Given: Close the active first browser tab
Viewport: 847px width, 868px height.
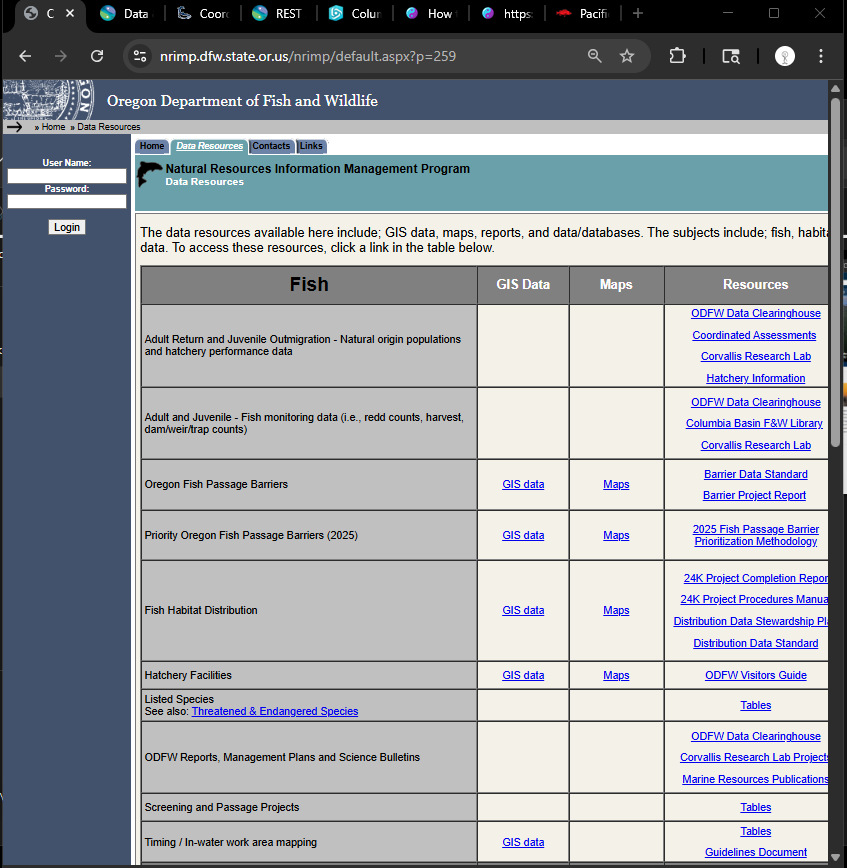Looking at the screenshot, I should click(70, 13).
